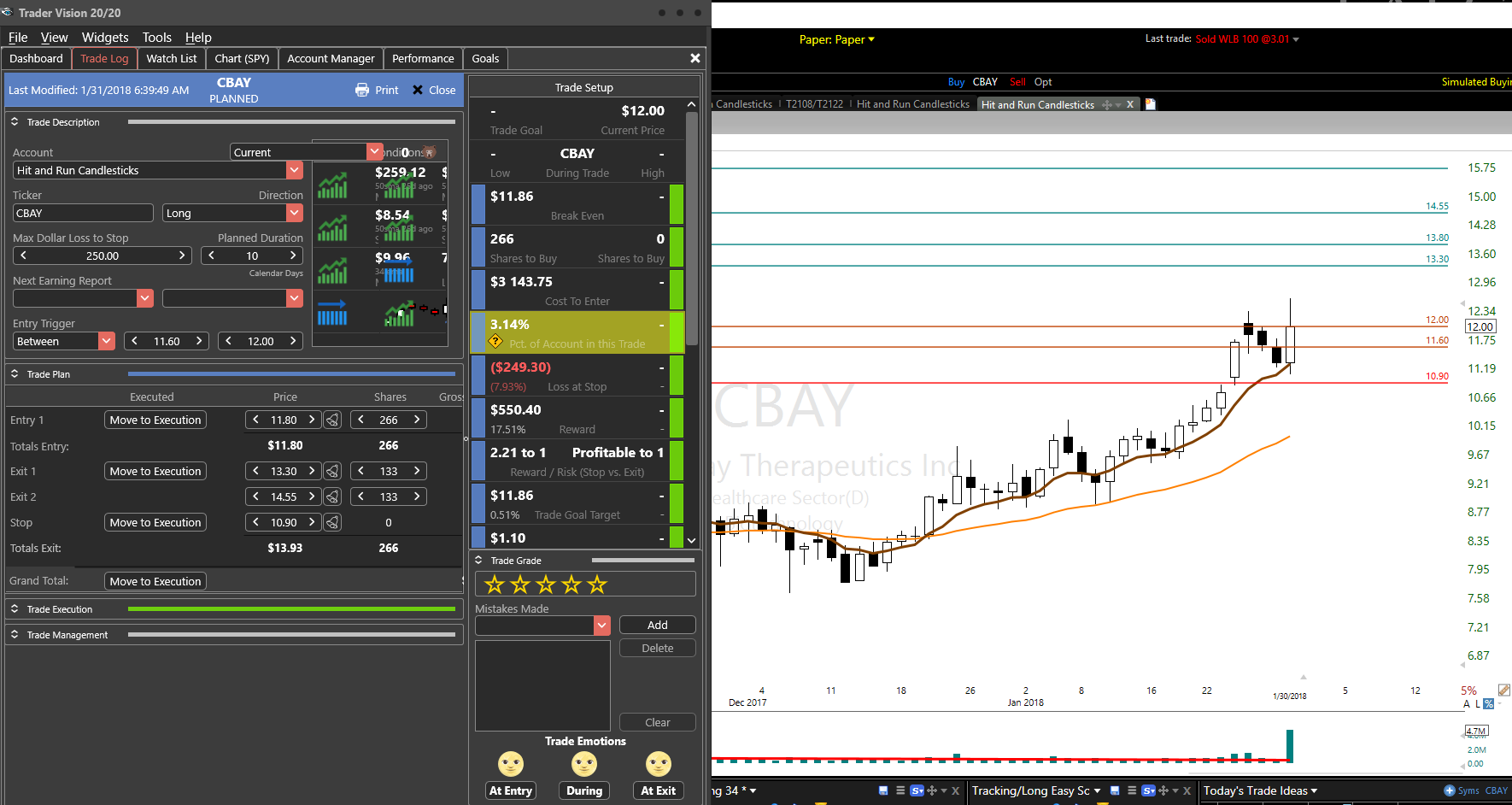Open the Tools menu

click(x=156, y=38)
